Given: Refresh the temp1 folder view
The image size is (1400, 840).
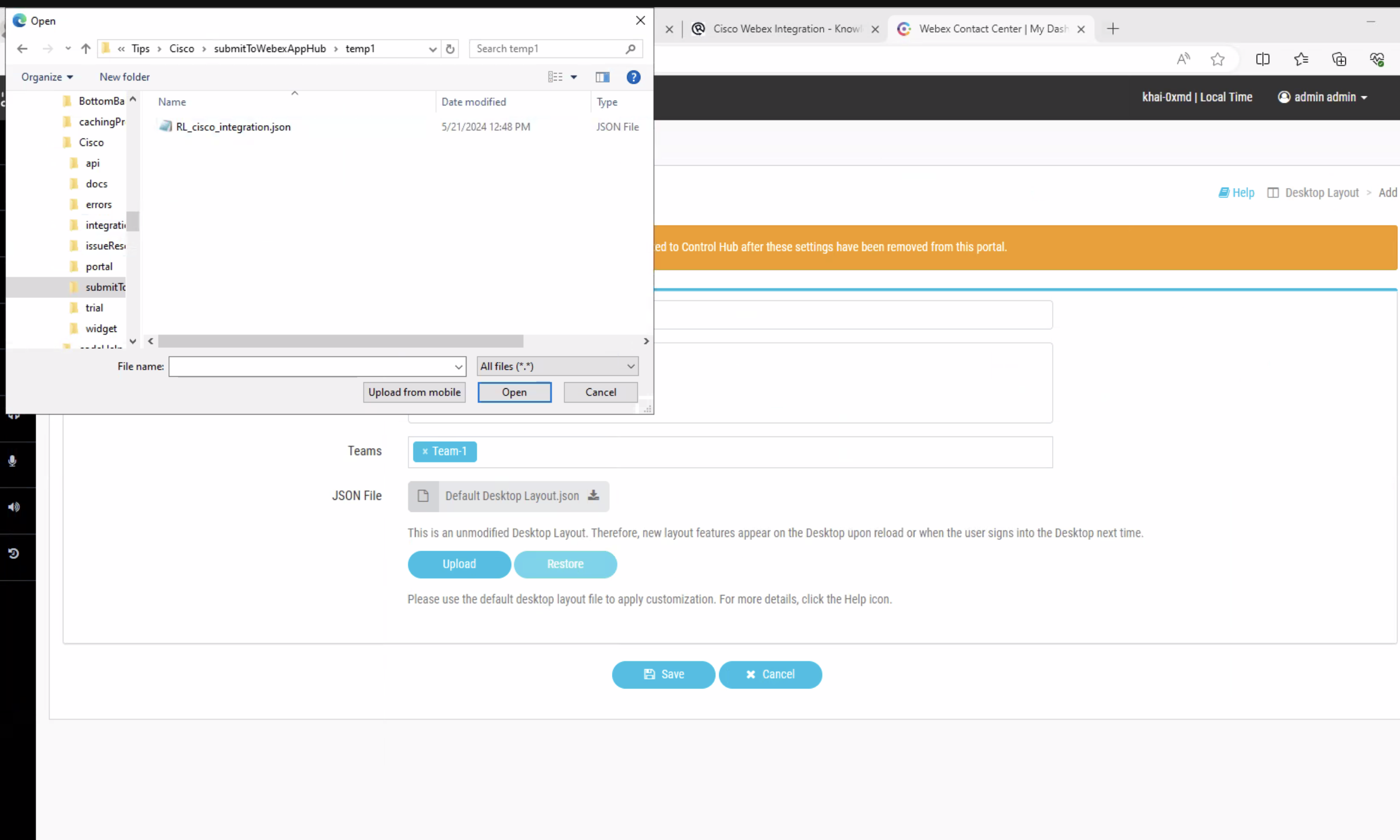Looking at the screenshot, I should coord(451,49).
